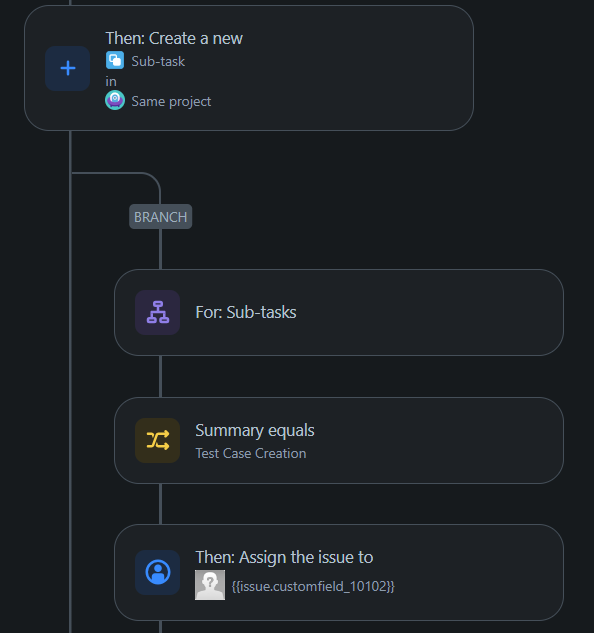Click the 'Then: Create a new' heading

tap(174, 38)
